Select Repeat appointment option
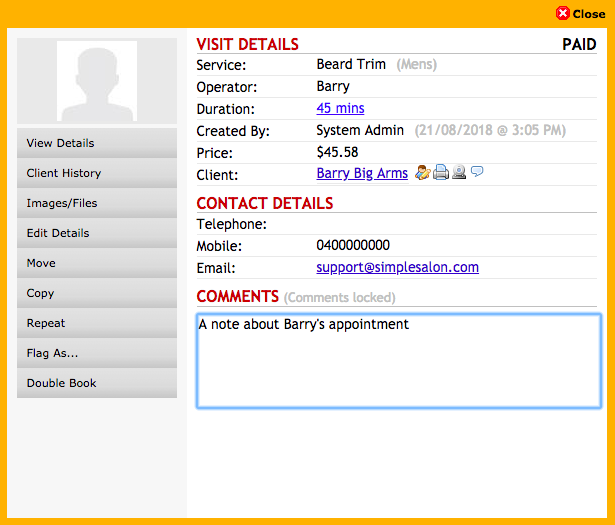The width and height of the screenshot is (615, 525). click(x=97, y=323)
